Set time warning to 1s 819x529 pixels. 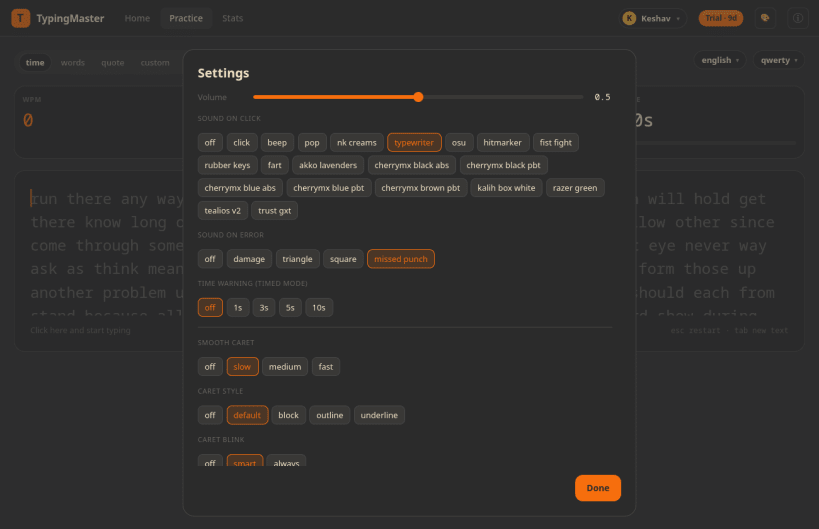tap(238, 308)
